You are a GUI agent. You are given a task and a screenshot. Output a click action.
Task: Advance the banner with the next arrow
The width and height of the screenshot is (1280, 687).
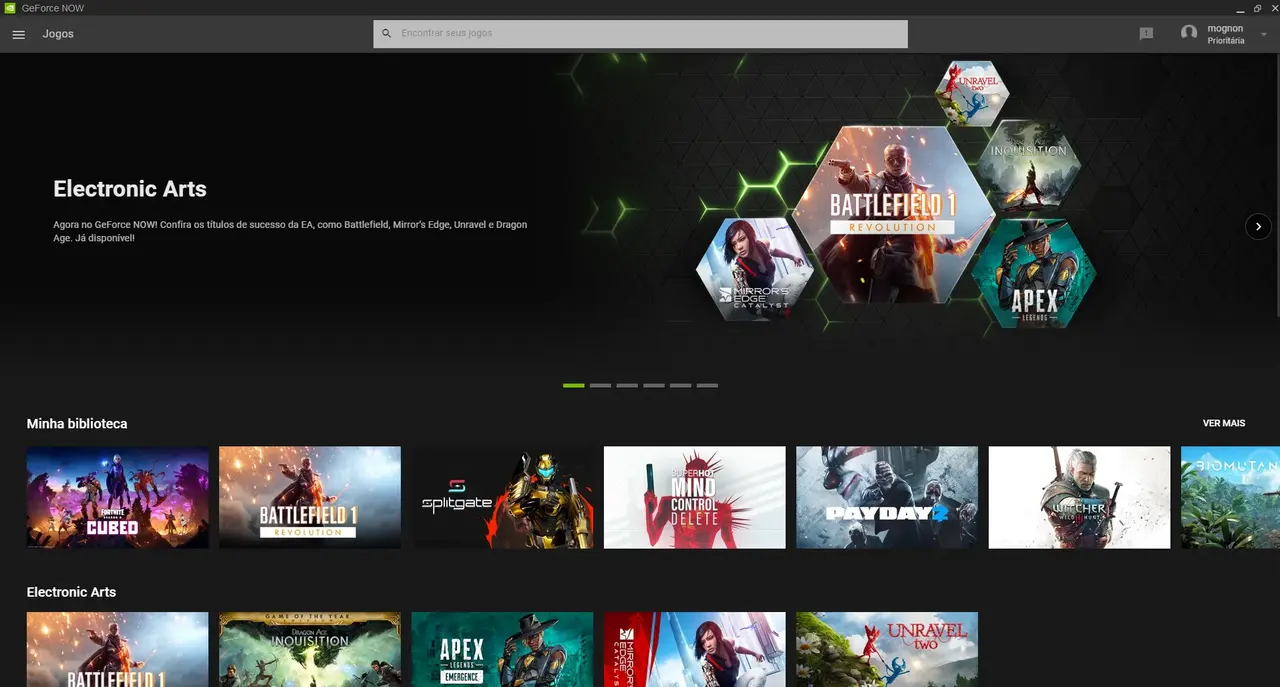1258,226
